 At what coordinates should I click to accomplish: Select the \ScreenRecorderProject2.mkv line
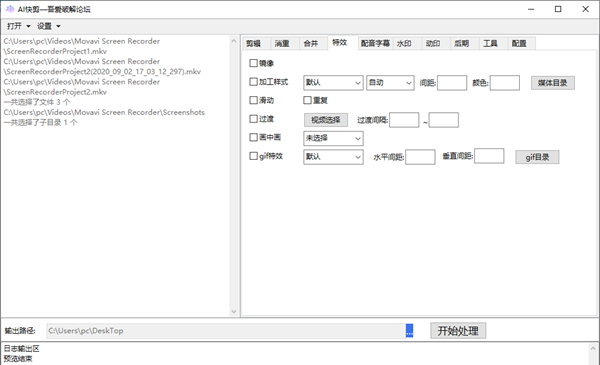tap(55, 92)
